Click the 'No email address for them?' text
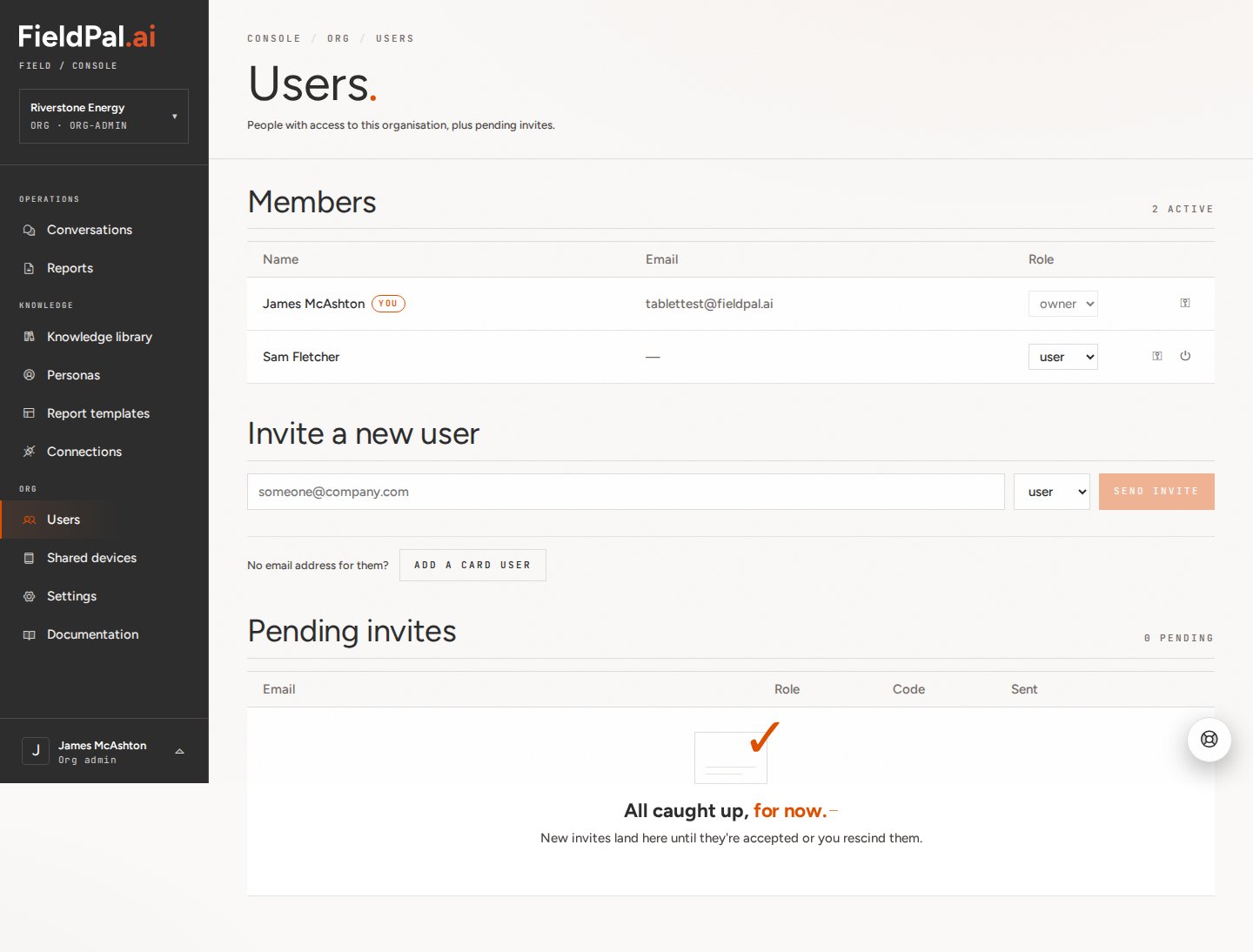The width and height of the screenshot is (1253, 952). (318, 566)
